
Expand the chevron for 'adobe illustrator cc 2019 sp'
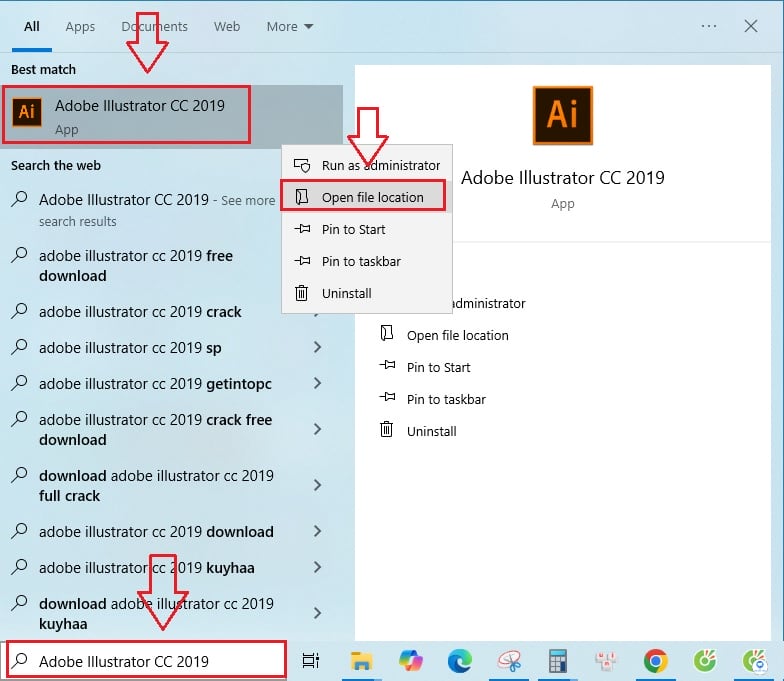click(317, 347)
